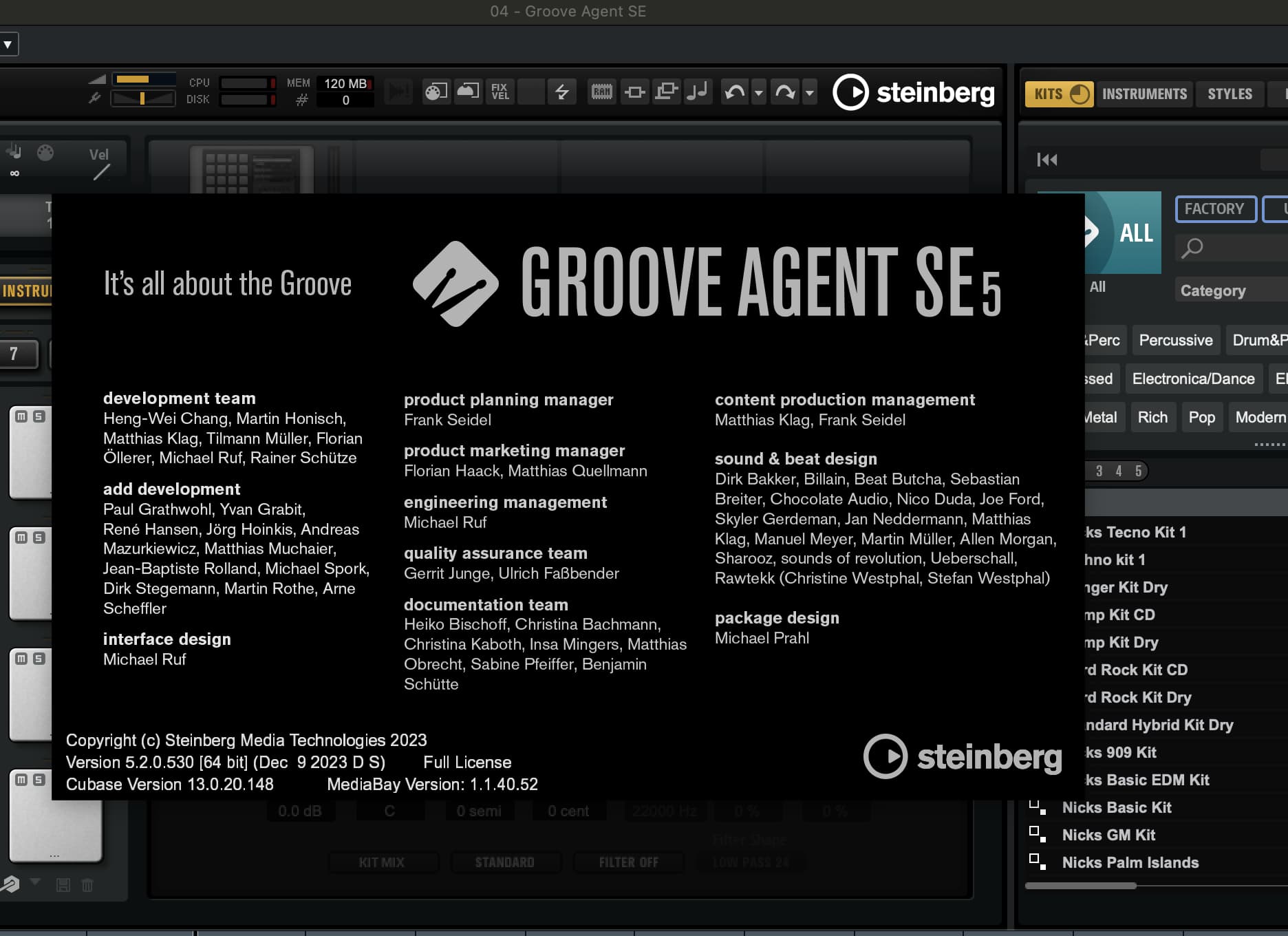
Task: Toggle the FIX VEL button
Action: (x=500, y=92)
